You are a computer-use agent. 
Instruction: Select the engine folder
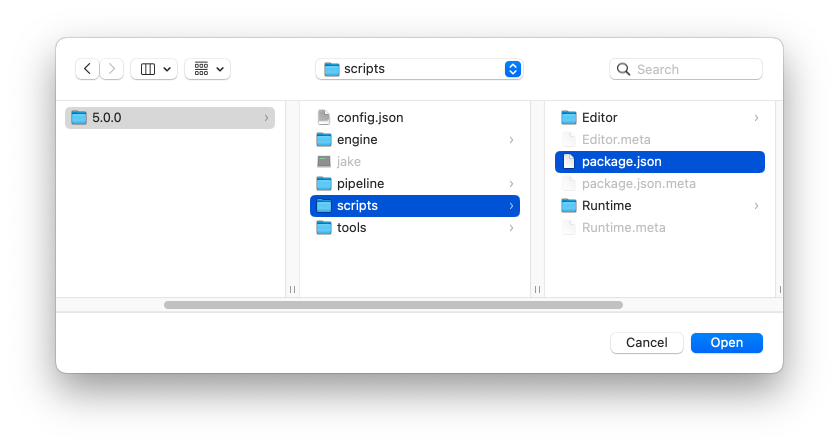tap(415, 140)
